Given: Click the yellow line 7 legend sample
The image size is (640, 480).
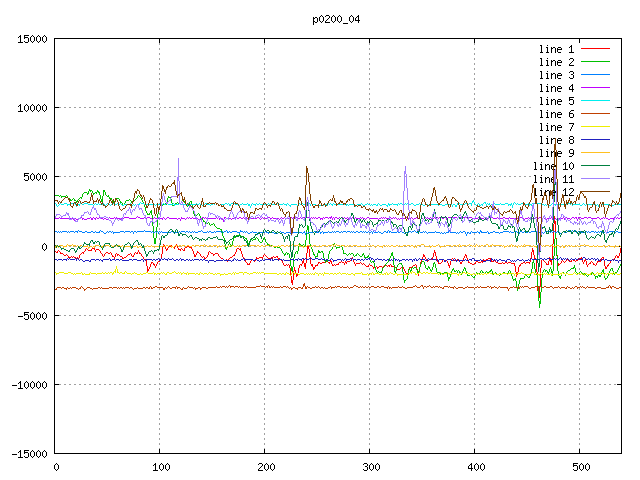Looking at the screenshot, I should 595,127.
